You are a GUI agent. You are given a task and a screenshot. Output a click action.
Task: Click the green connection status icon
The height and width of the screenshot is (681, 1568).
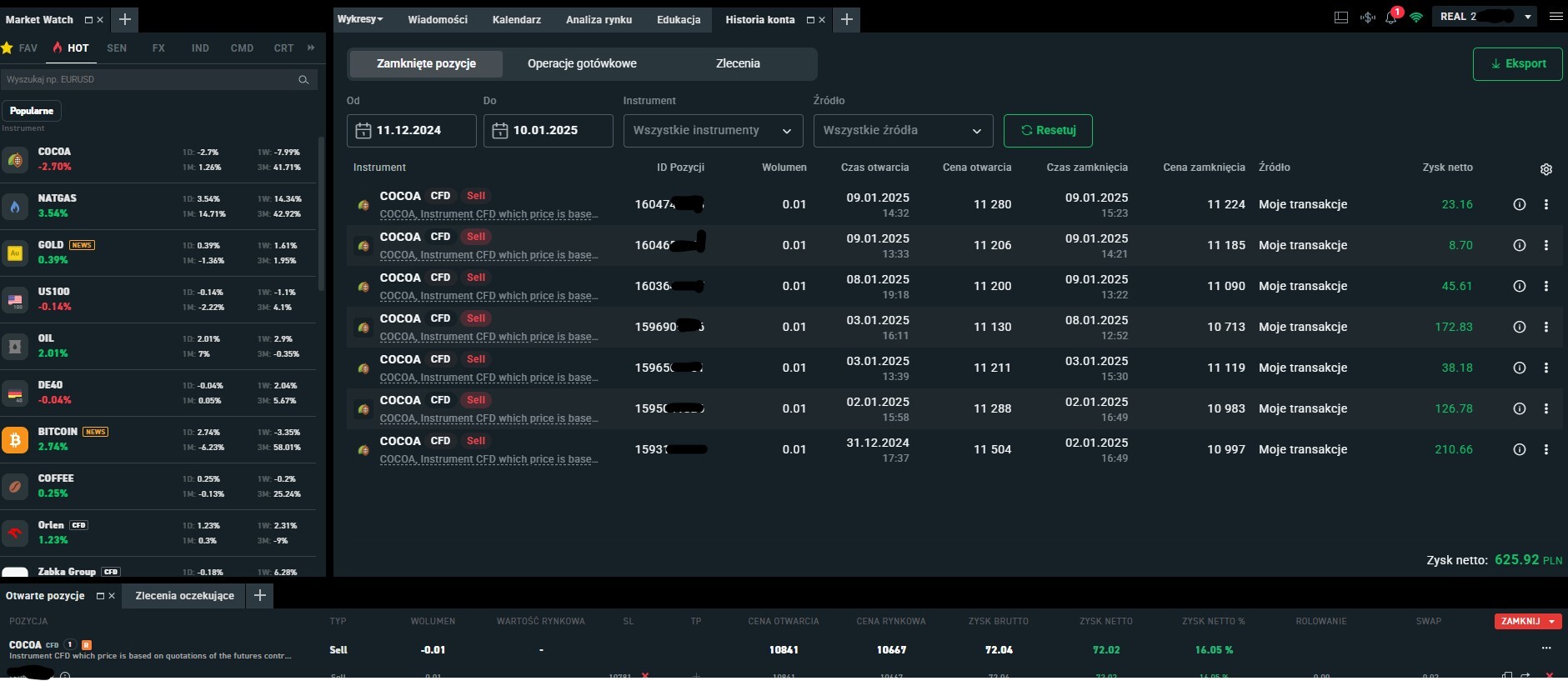[x=1416, y=18]
